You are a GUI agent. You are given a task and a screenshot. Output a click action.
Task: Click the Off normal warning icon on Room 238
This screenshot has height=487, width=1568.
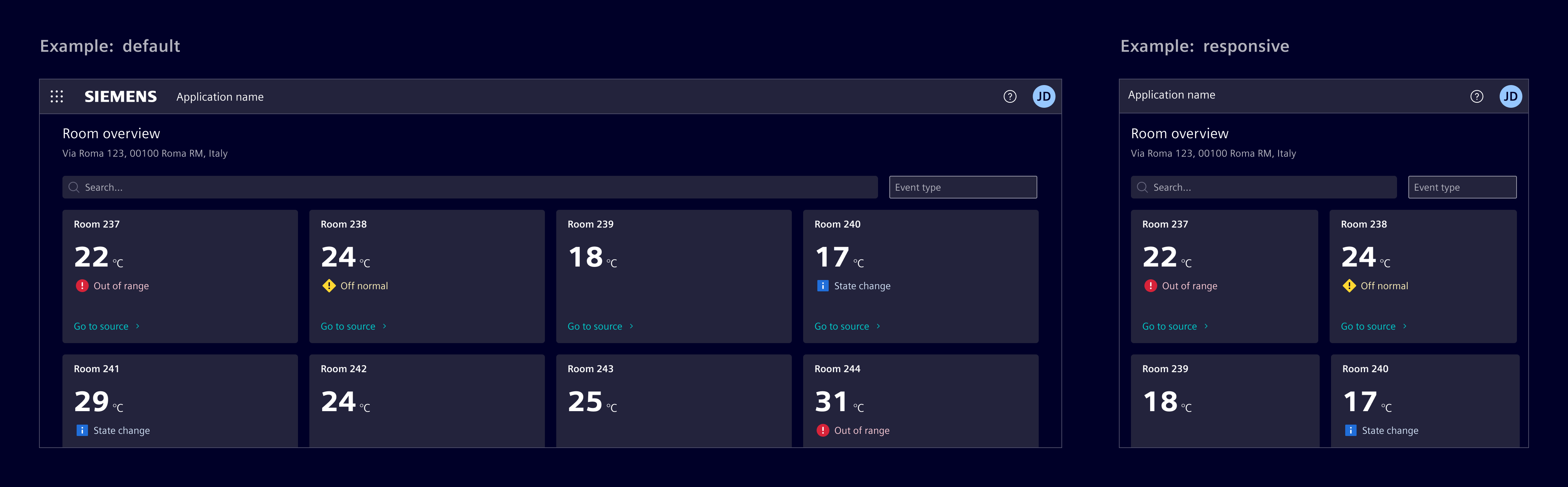(329, 285)
